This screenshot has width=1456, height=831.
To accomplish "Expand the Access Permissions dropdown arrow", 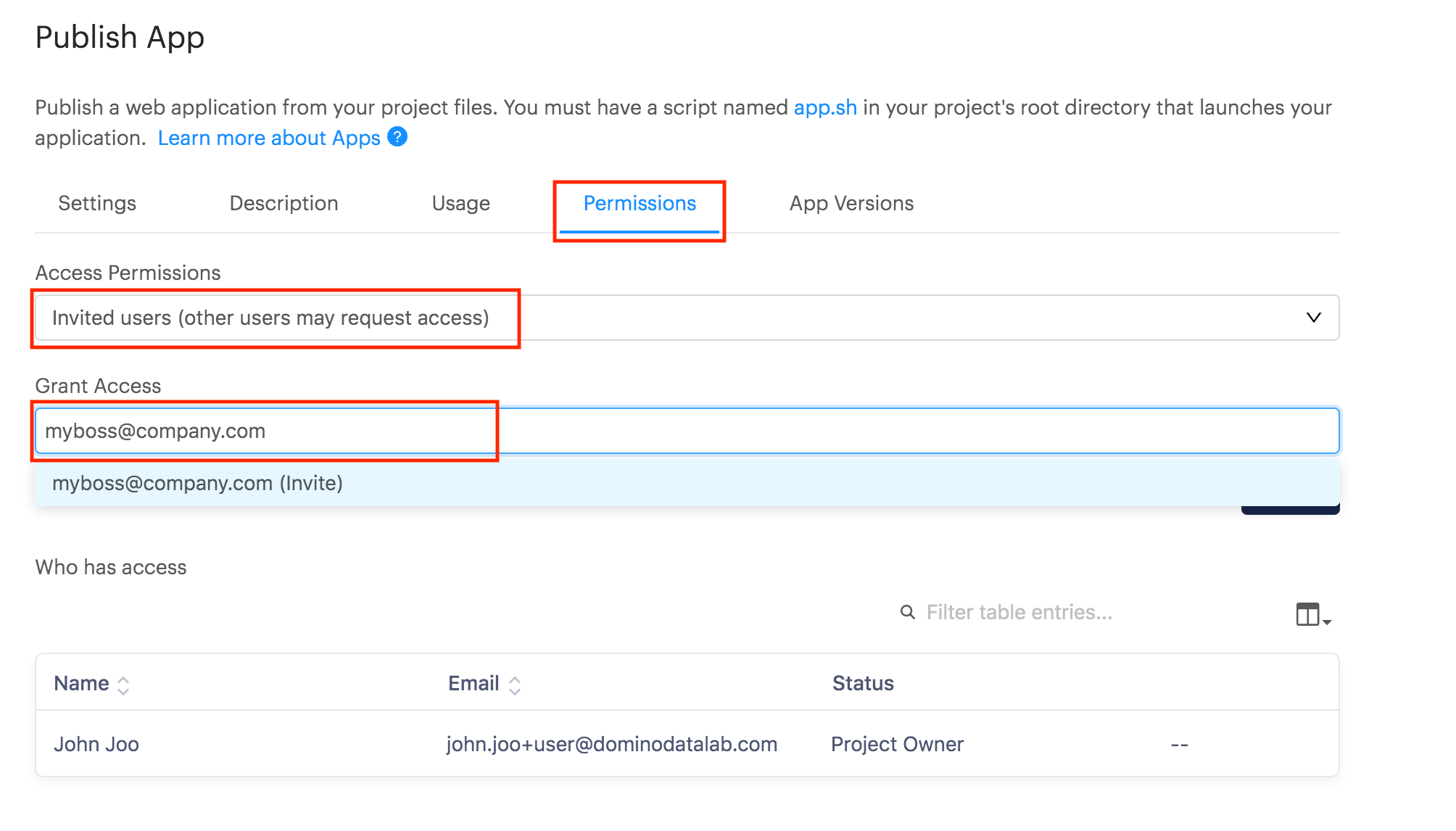I will pos(1313,318).
